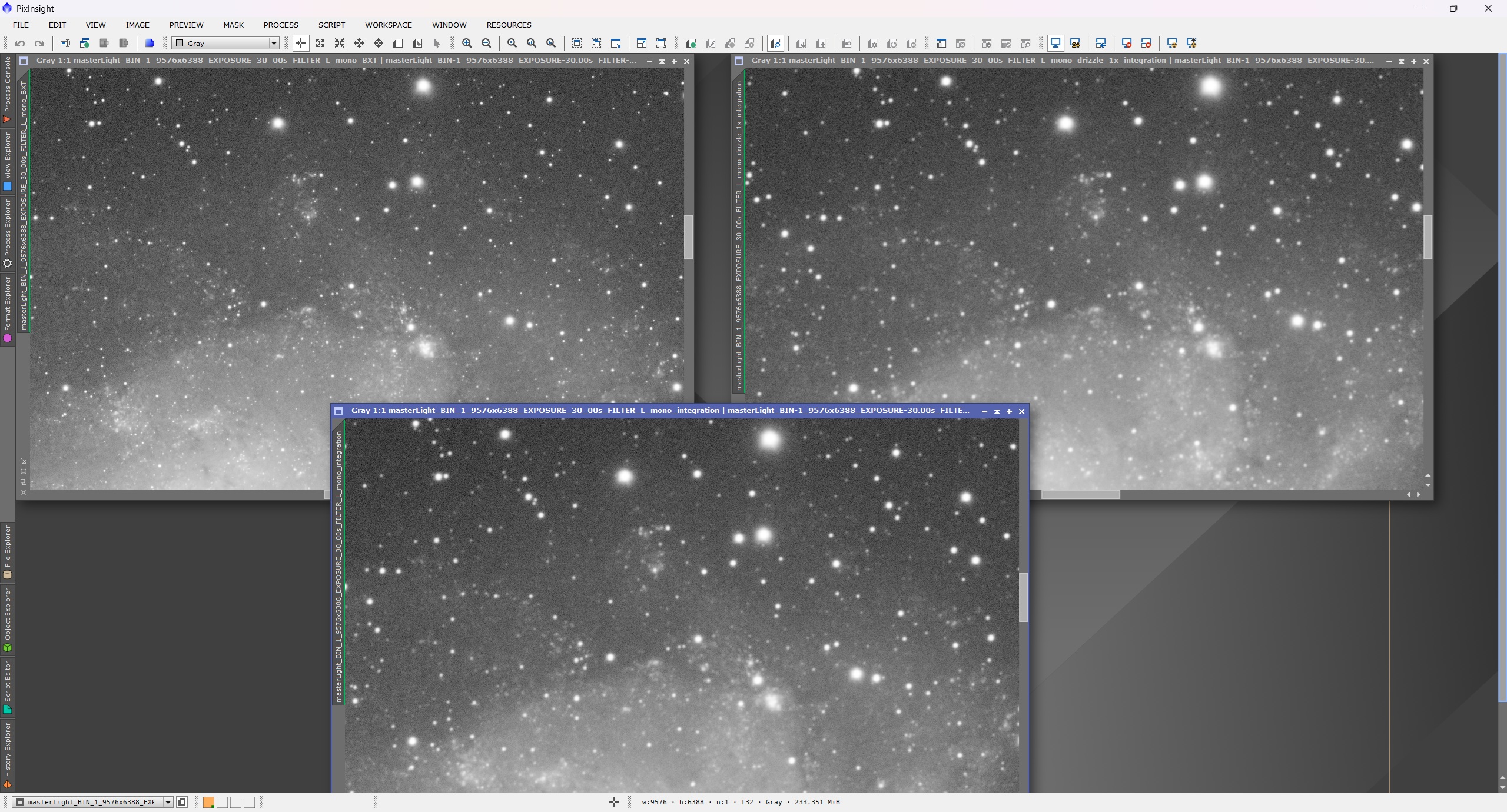Image resolution: width=1507 pixels, height=812 pixels.
Task: Click the vertical scrollbar of mono_integration window
Action: pos(1023,597)
